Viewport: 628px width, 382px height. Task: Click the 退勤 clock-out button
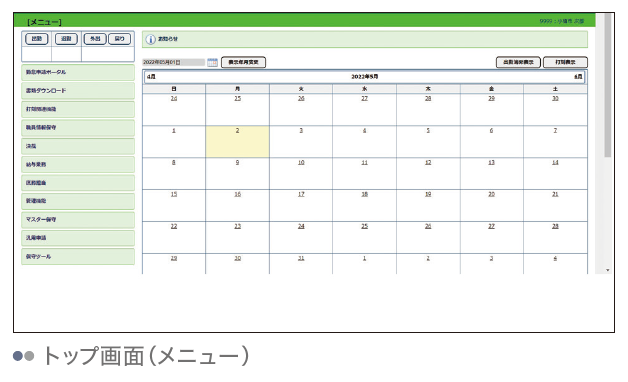click(66, 39)
